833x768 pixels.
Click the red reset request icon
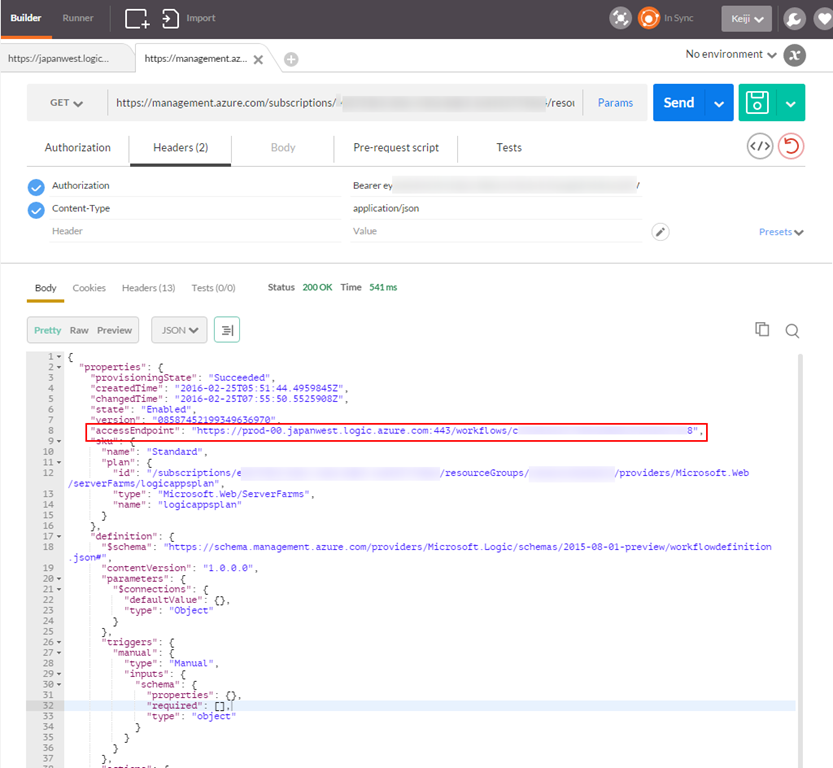(x=792, y=146)
